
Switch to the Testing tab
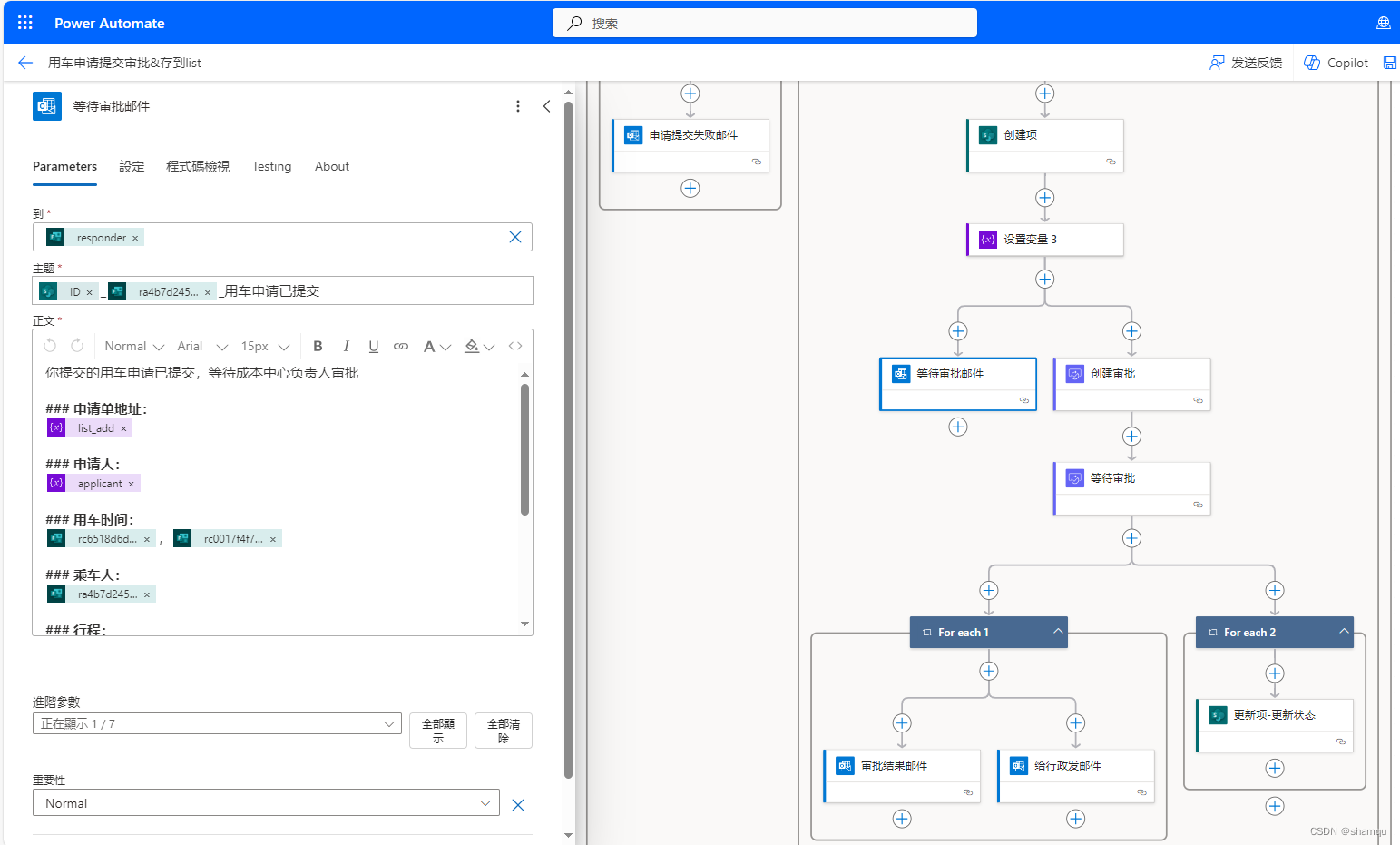tap(271, 166)
